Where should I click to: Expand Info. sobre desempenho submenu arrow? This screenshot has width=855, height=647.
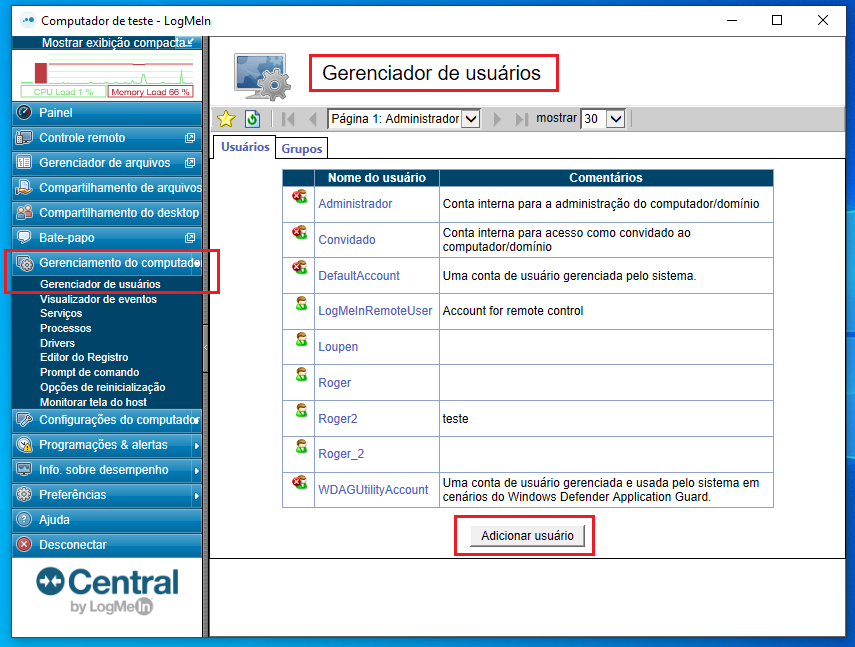(x=196, y=471)
